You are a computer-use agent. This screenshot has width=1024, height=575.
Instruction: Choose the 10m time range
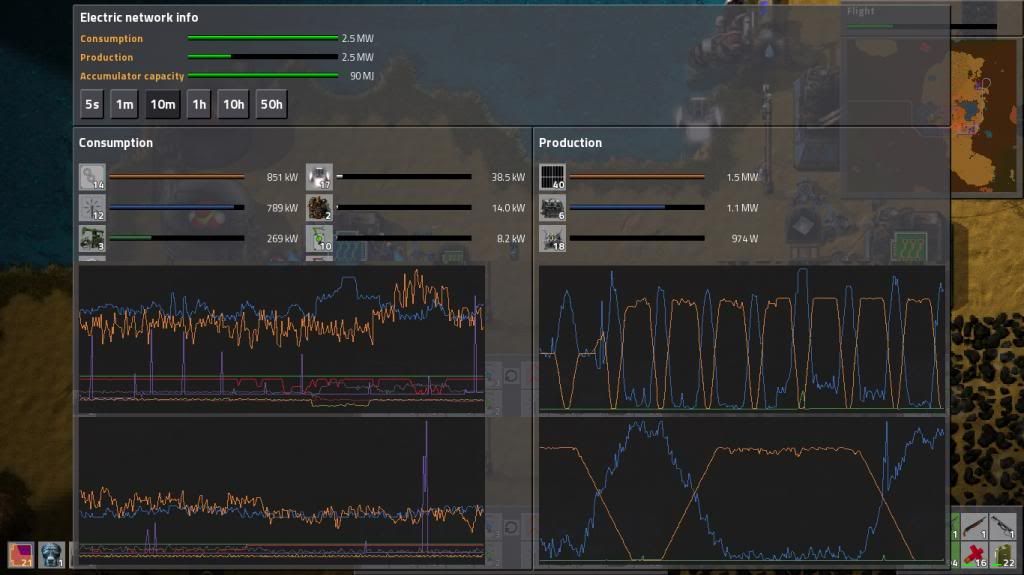point(163,105)
